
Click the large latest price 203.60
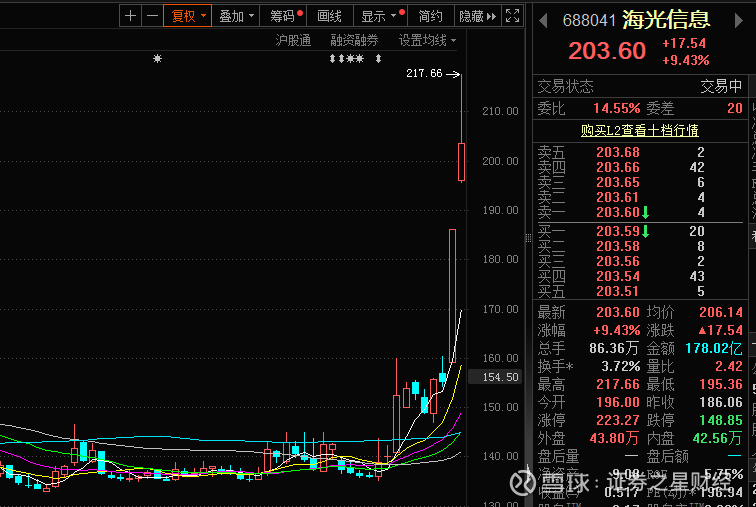pos(607,51)
